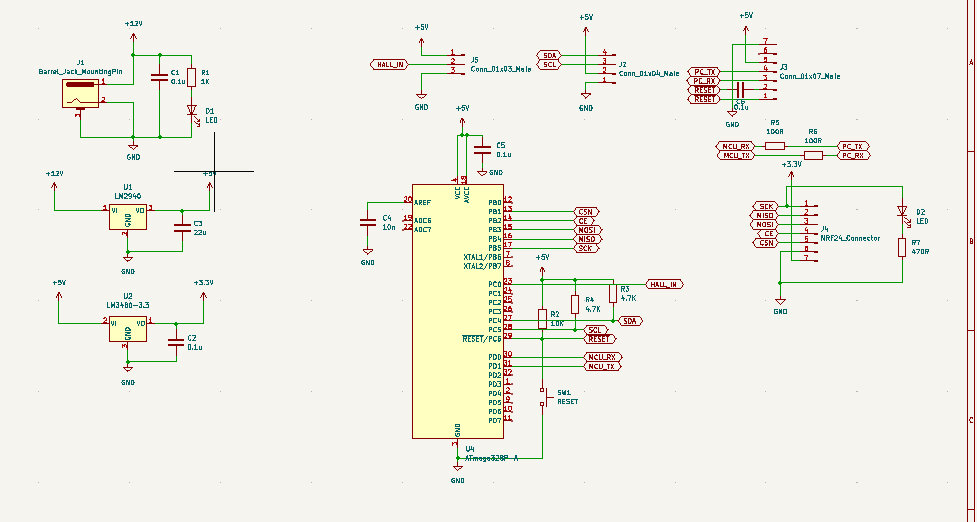Viewport: 977px width, 522px height.
Task: Select the U1 LM2940 regulator symbol
Action: click(x=128, y=217)
